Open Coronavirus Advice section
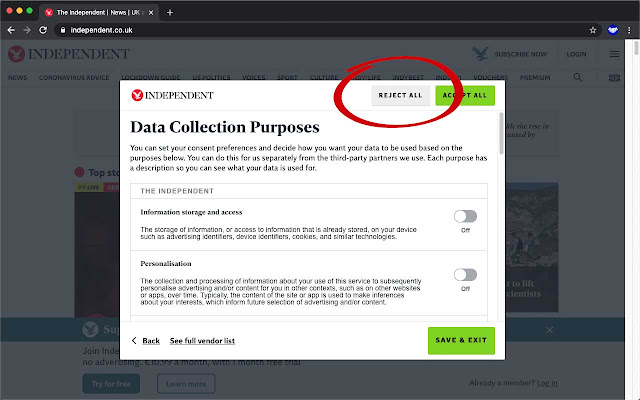 tap(74, 78)
